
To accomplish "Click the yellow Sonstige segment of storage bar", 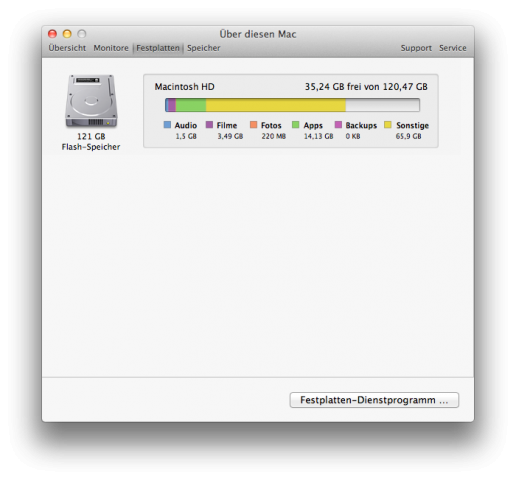I will click(276, 105).
